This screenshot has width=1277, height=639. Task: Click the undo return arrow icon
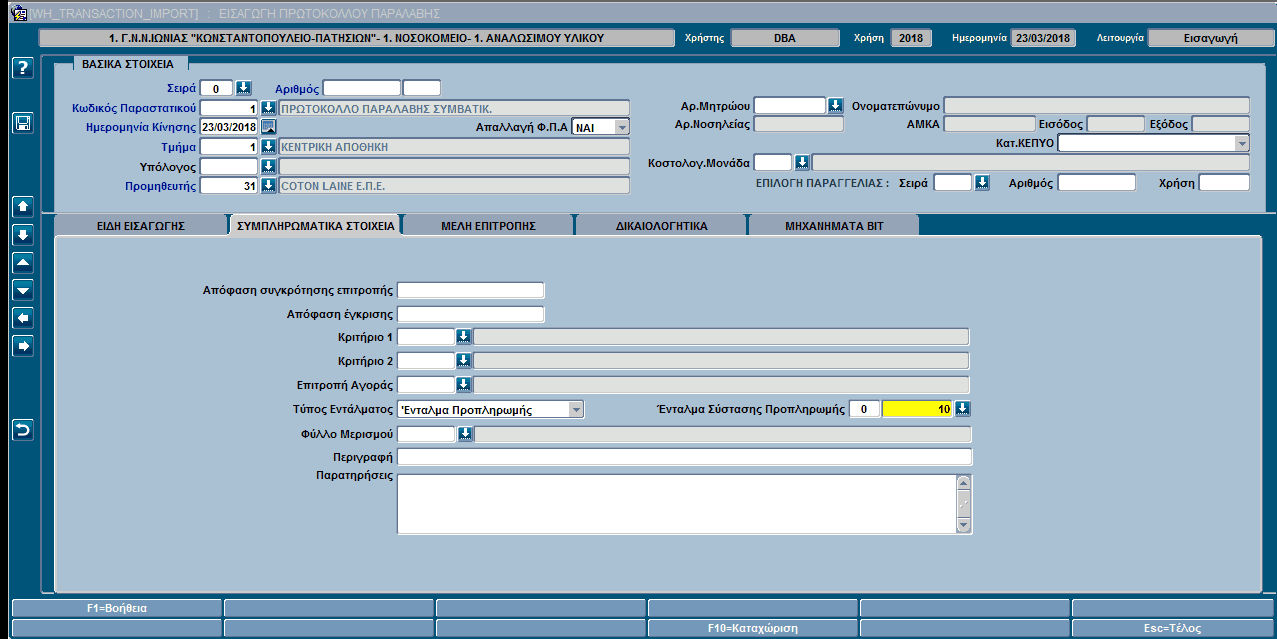[23, 430]
